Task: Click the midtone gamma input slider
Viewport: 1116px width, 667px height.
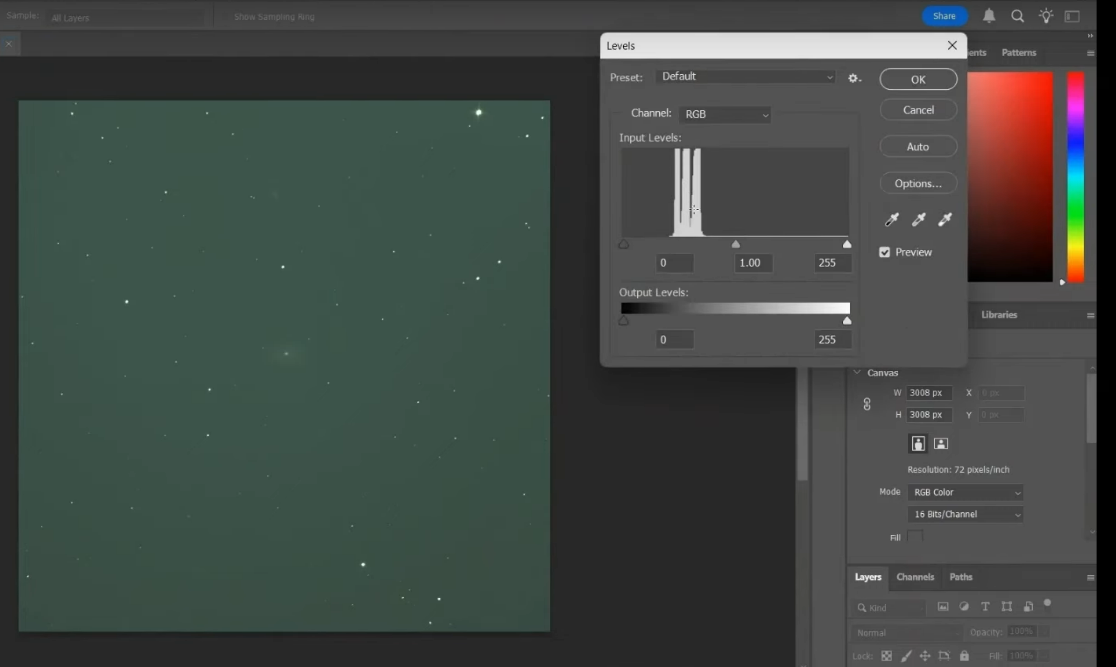Action: [x=736, y=244]
